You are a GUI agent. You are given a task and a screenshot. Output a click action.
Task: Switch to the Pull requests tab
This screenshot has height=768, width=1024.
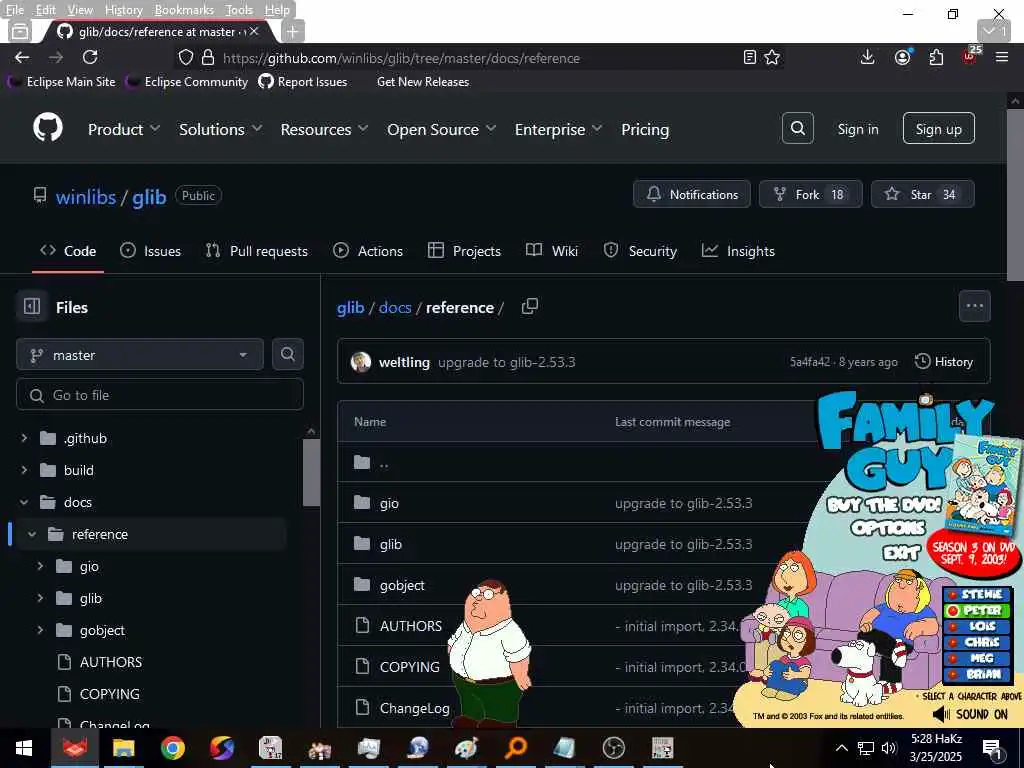click(257, 251)
